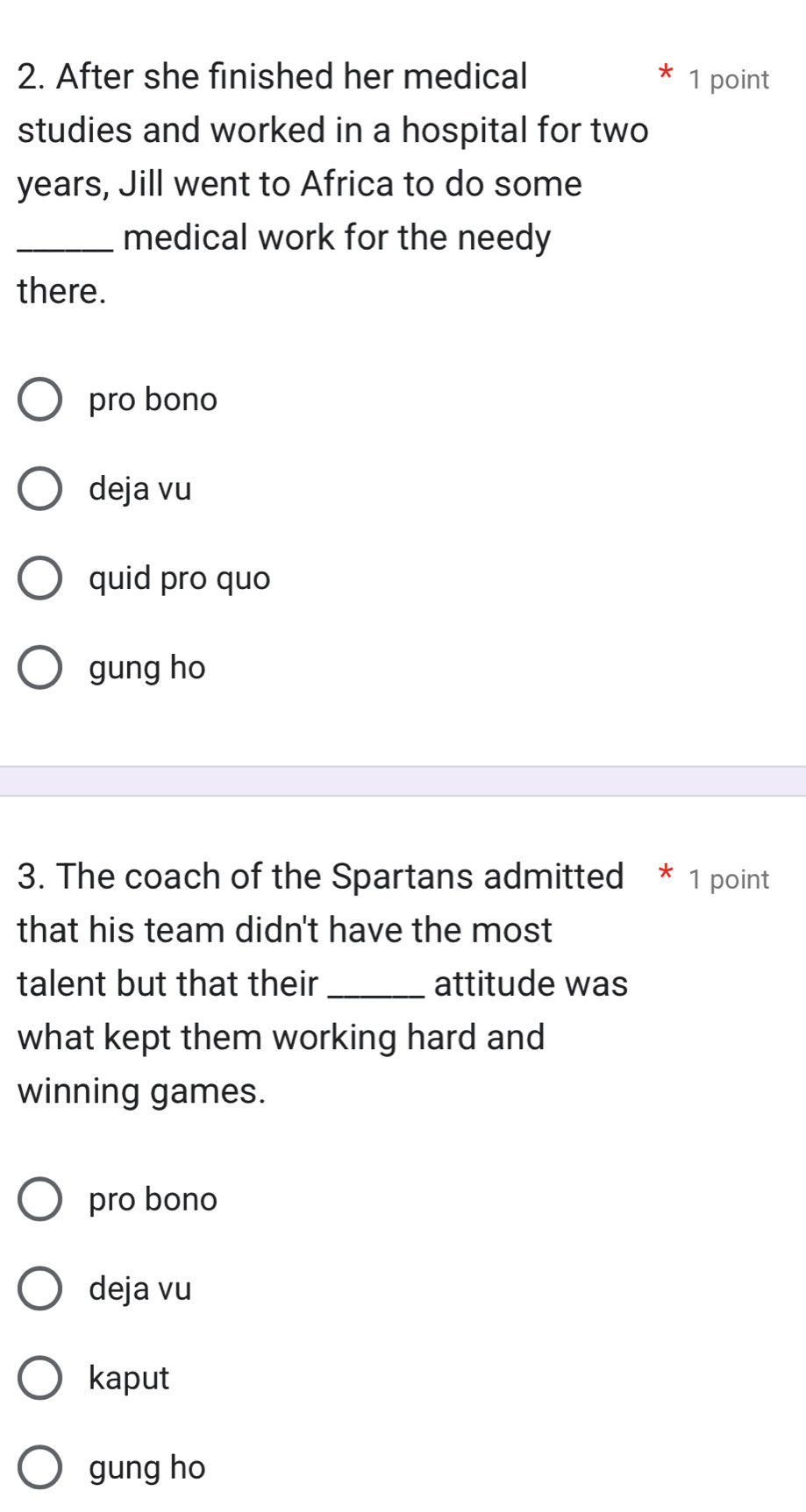The image size is (806, 1512).
Task: Pick 'gung ho' radio for question 3
Action: (x=40, y=1467)
